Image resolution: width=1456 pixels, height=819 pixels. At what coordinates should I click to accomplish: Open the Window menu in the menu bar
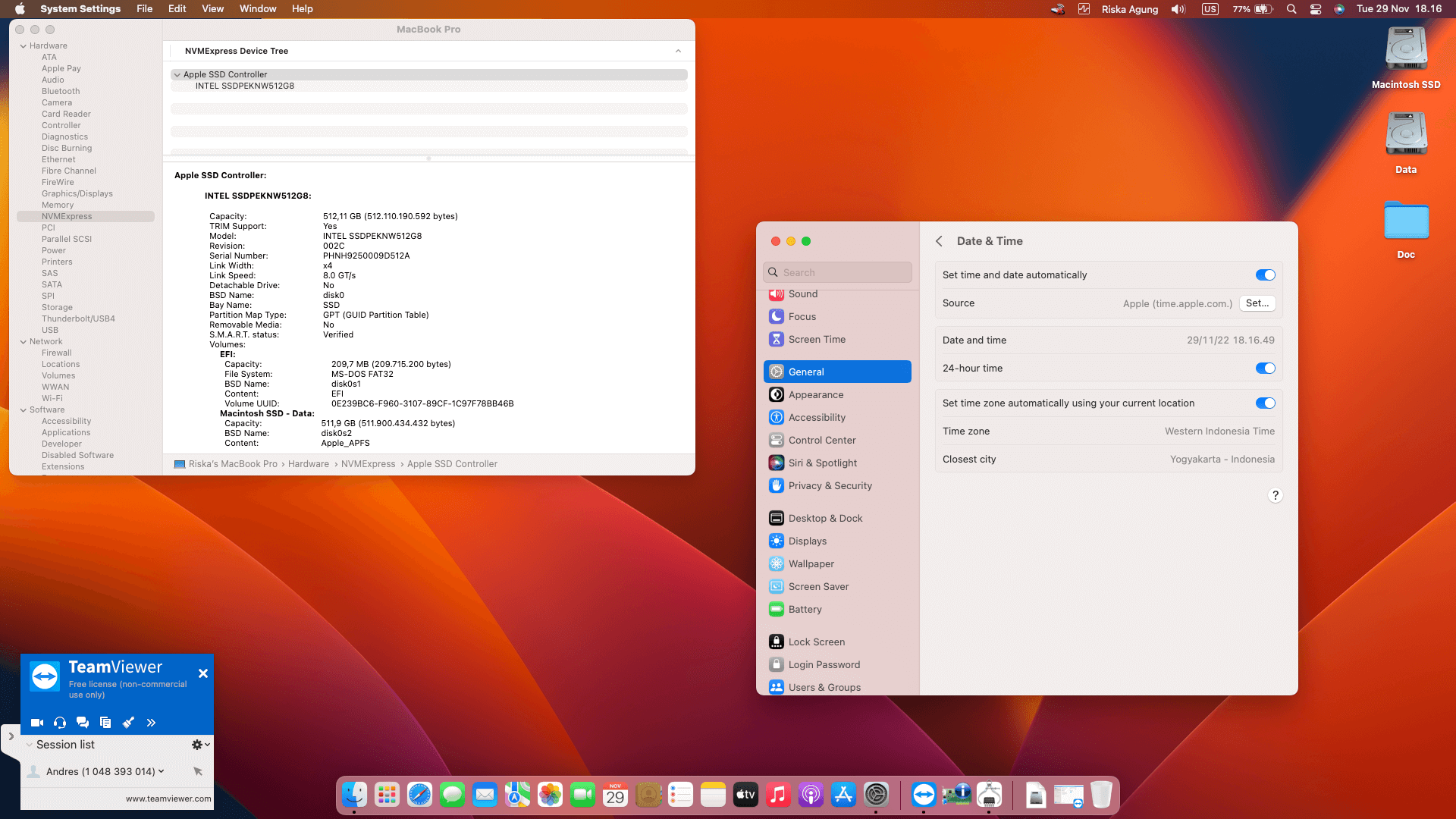258,9
